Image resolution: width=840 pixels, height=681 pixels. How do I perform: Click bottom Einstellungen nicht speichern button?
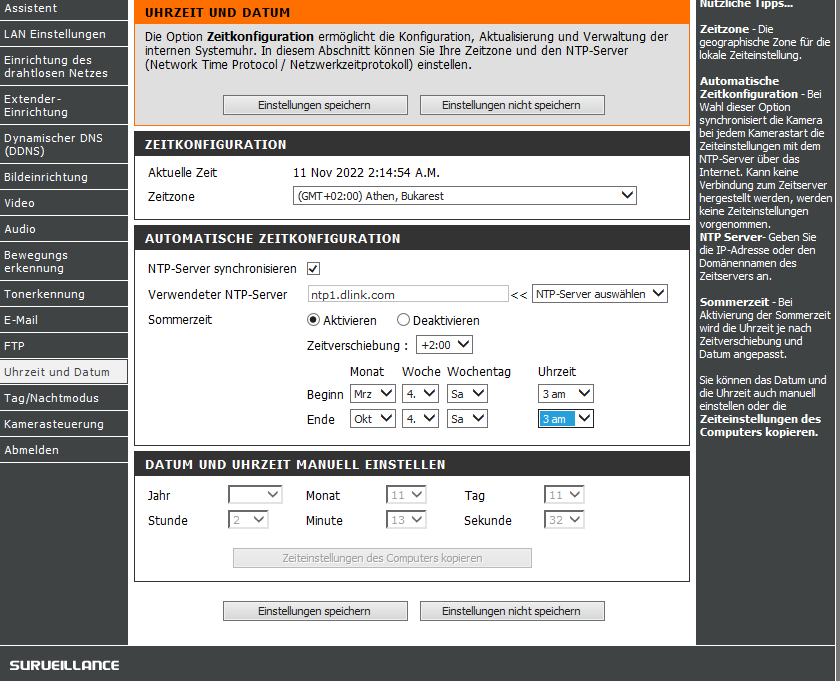pyautogui.click(x=512, y=611)
